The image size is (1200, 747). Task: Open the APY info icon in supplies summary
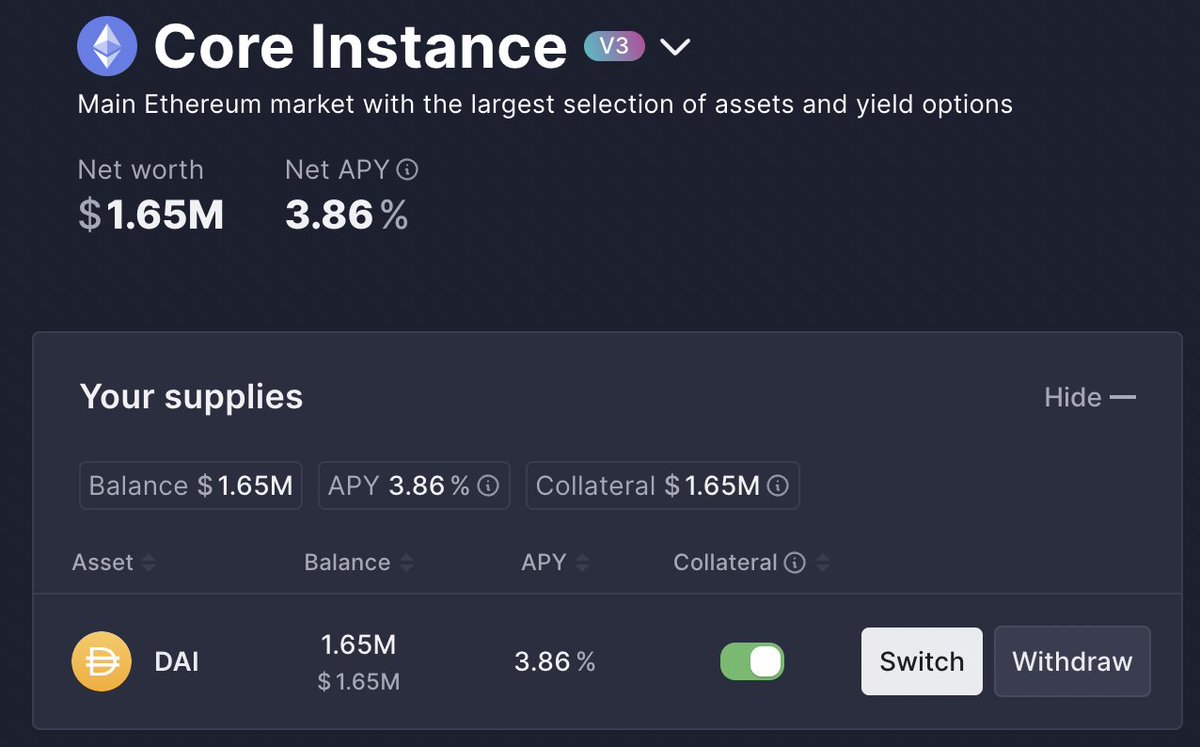click(487, 486)
